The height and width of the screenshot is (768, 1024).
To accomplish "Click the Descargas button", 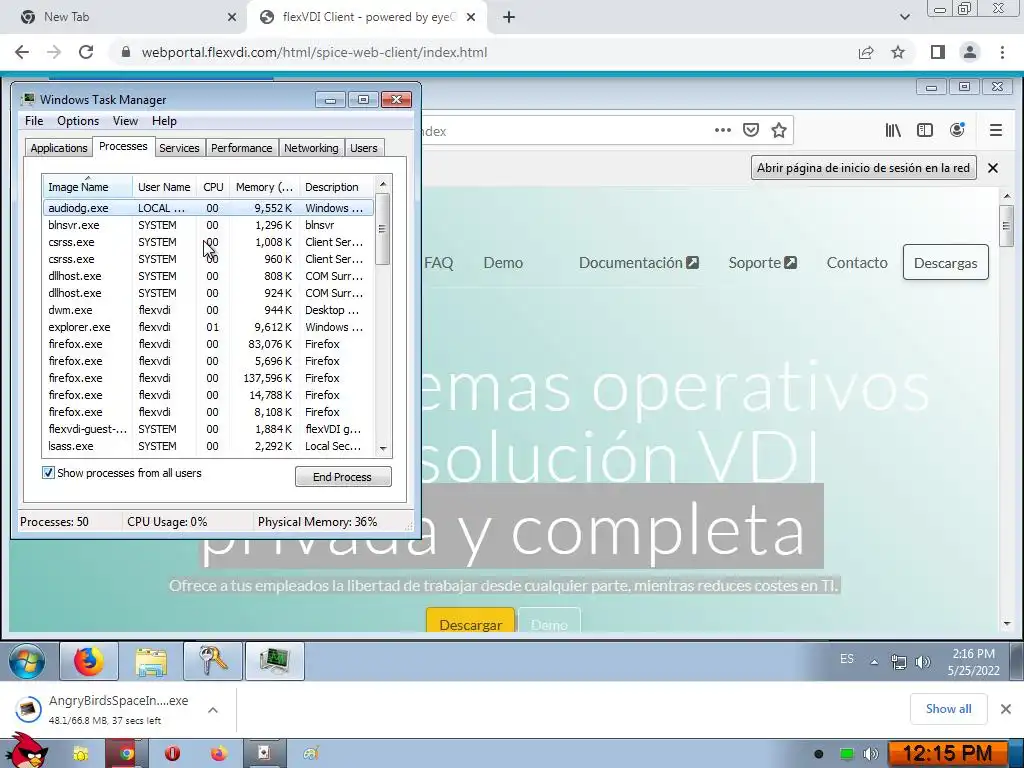I will [x=945, y=263].
